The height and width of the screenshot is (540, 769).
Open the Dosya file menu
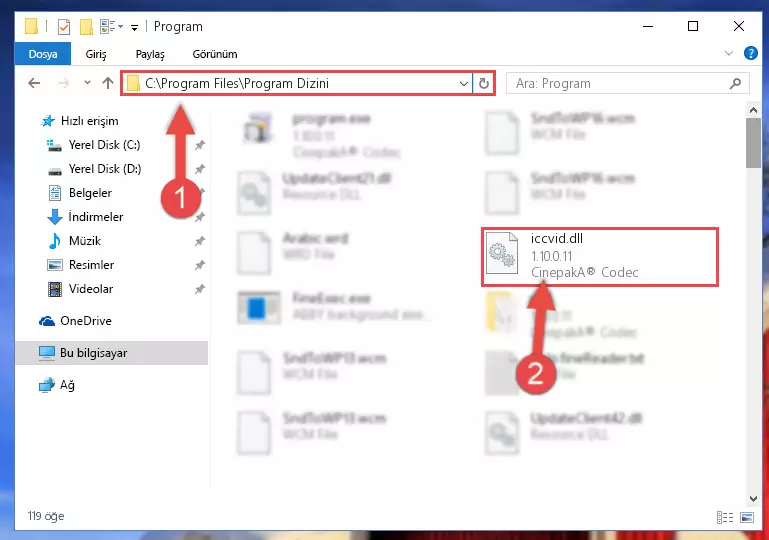(43, 54)
